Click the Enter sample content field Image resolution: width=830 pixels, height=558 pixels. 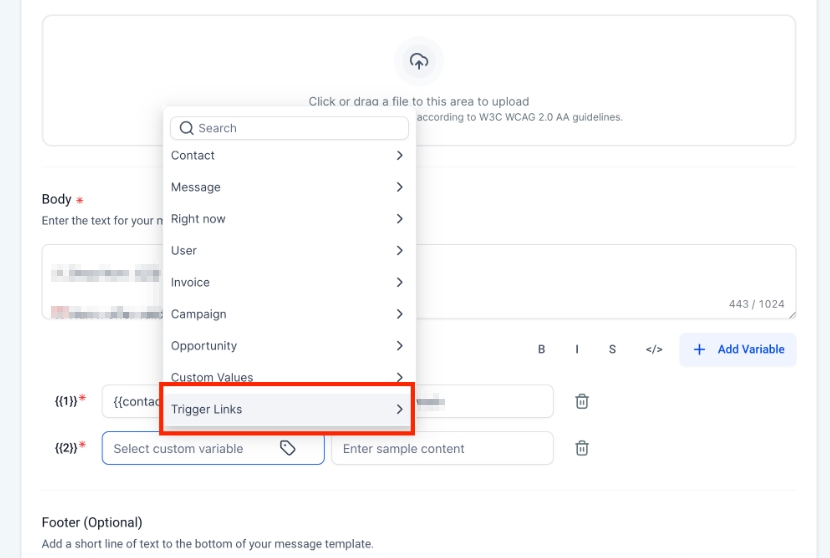click(x=441, y=448)
